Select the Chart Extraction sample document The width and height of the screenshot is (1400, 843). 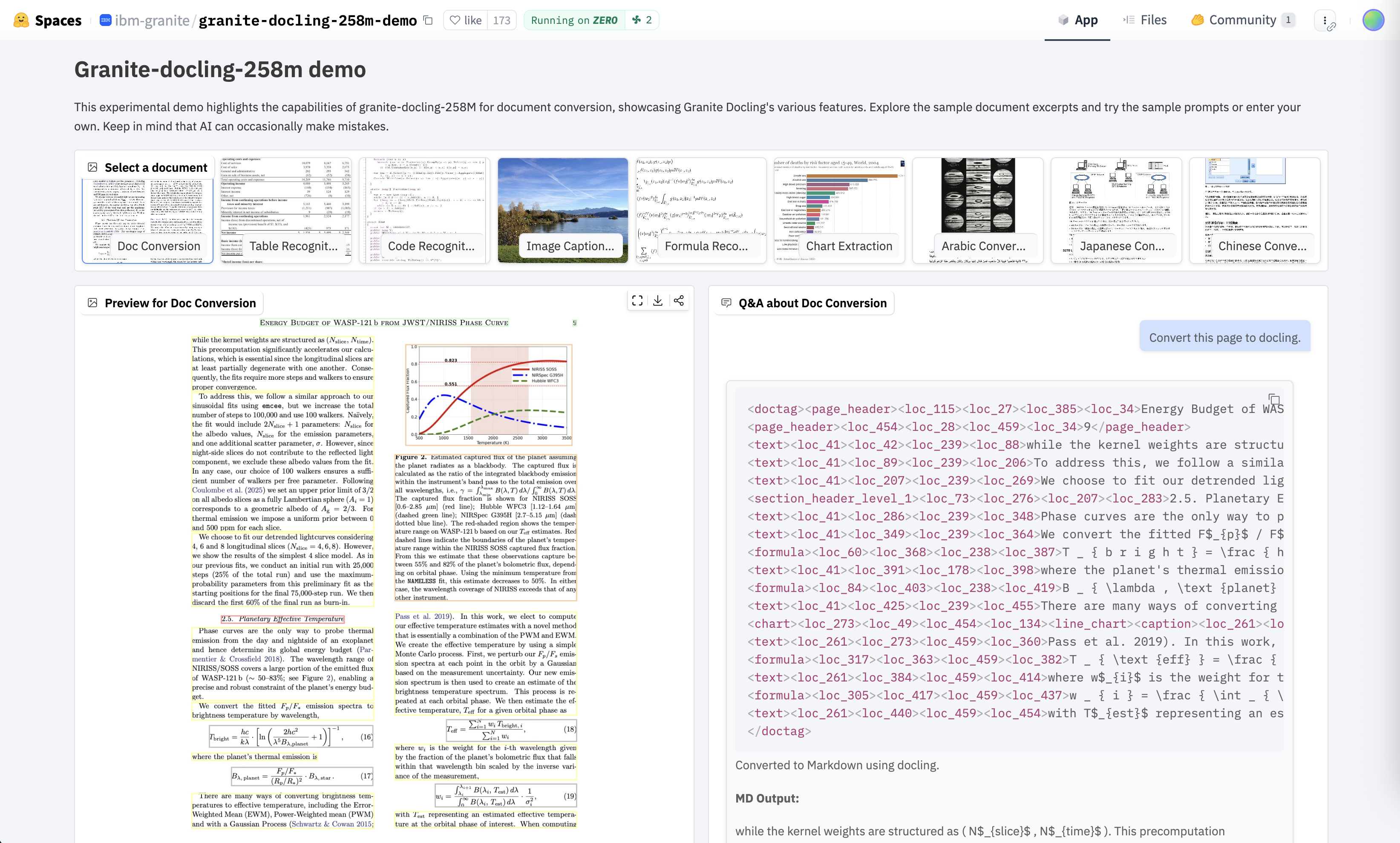(x=840, y=210)
